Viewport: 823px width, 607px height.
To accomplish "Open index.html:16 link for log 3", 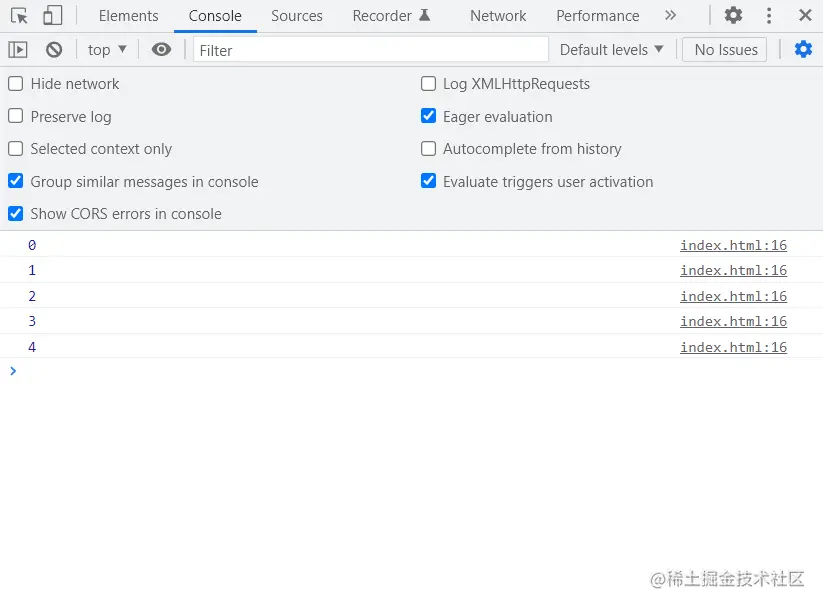I will [x=733, y=321].
